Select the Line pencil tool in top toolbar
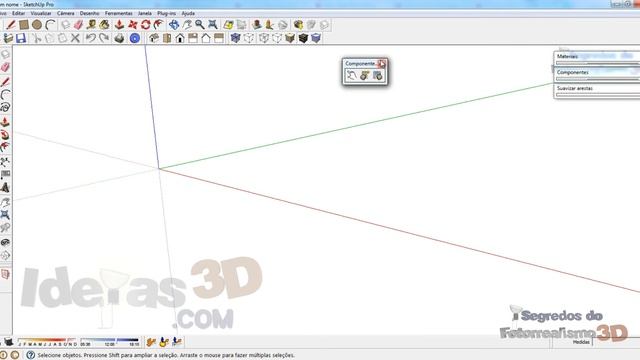 [11, 25]
